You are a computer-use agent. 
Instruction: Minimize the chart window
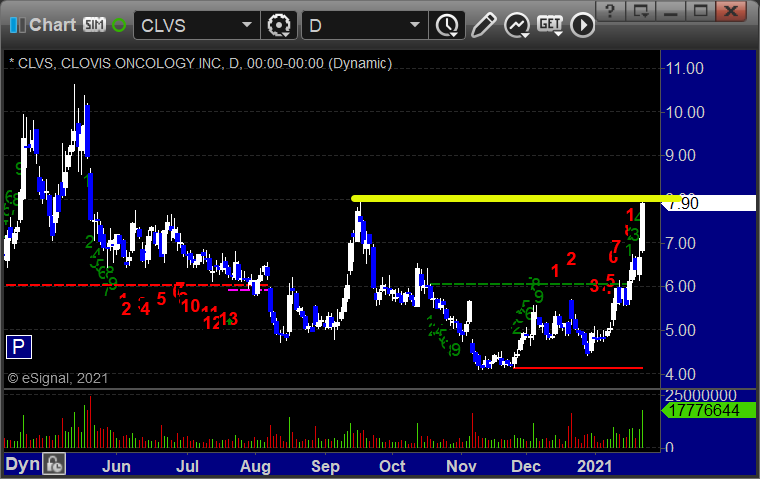point(671,11)
